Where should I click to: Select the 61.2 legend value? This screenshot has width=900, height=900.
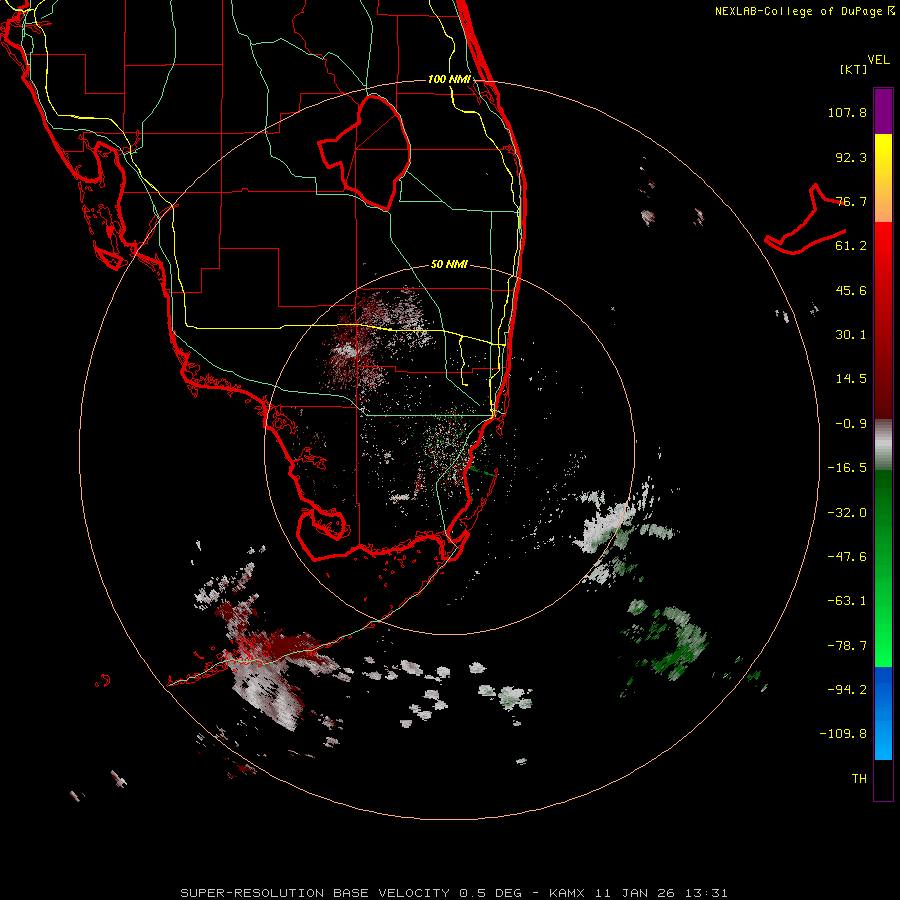click(x=851, y=246)
